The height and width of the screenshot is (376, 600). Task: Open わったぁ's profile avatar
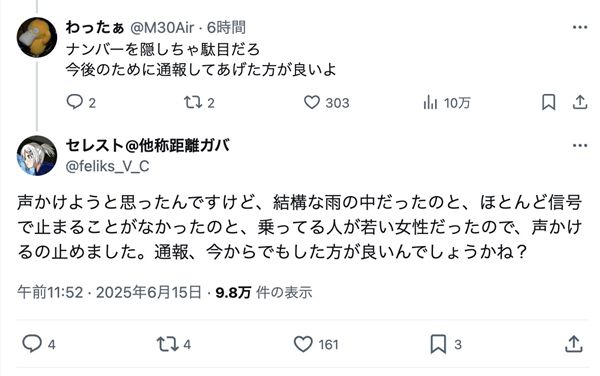[37, 37]
